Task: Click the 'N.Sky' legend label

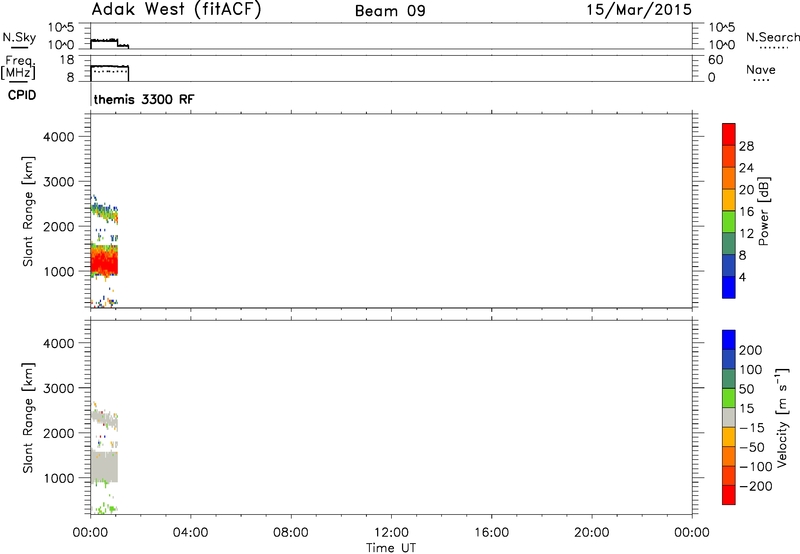Action: click(x=19, y=38)
